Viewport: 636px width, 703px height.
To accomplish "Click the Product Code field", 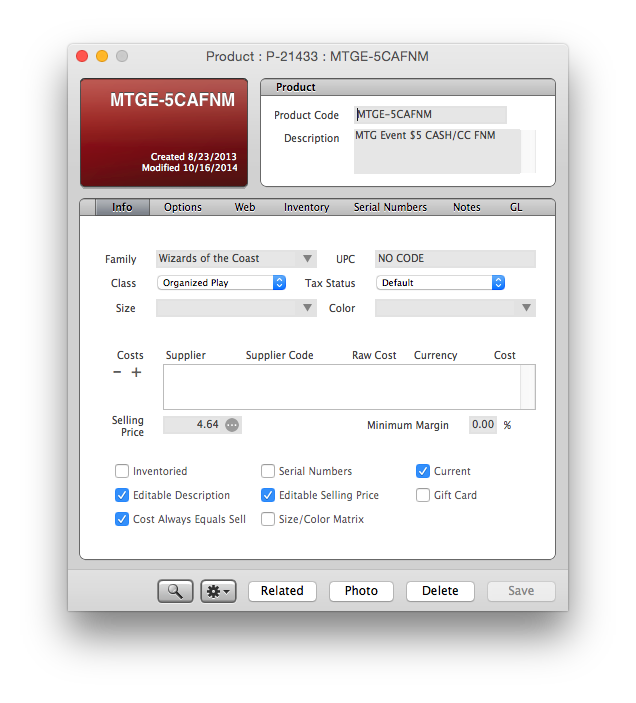I will (430, 115).
